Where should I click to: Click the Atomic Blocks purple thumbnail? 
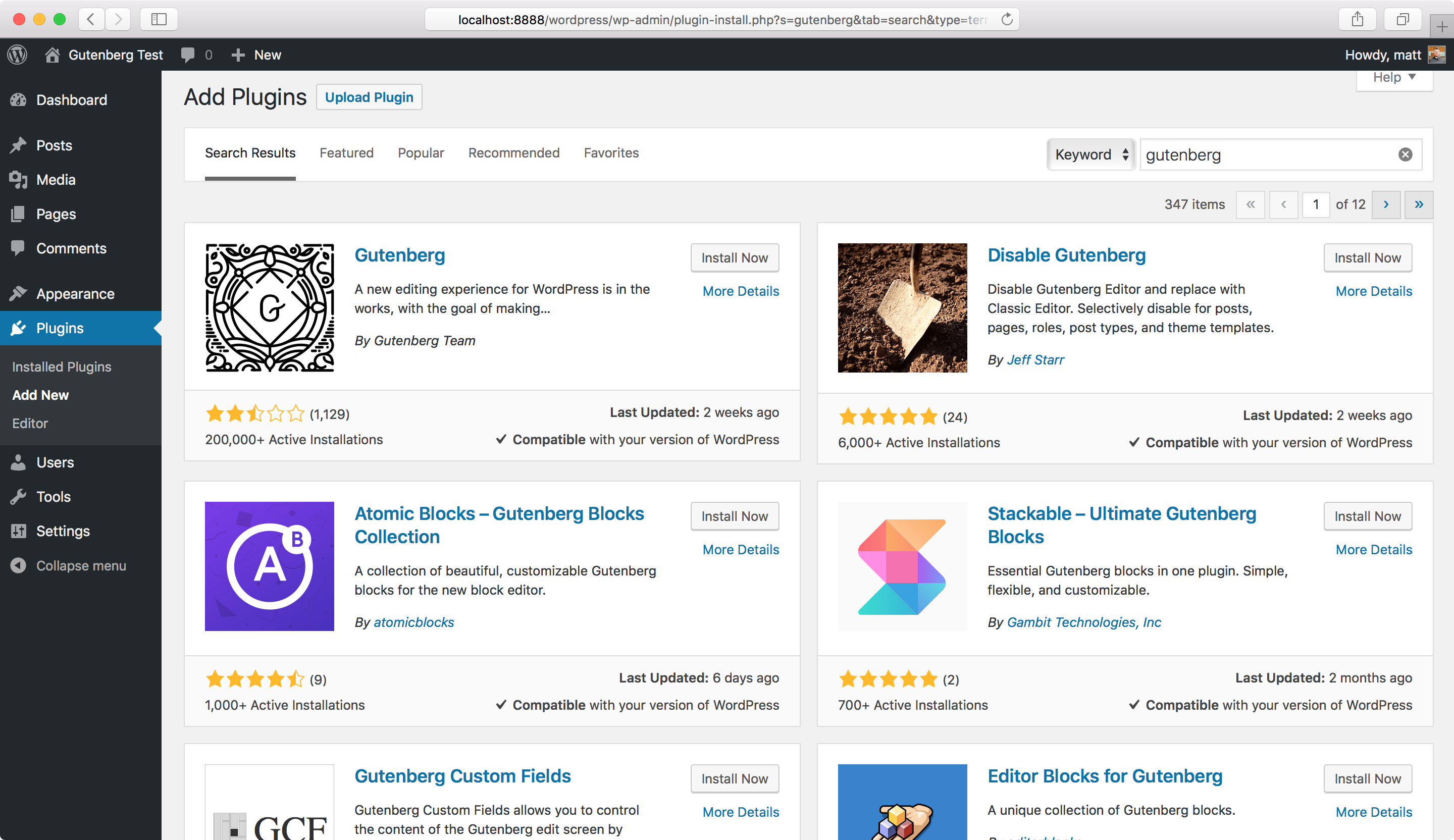(270, 566)
